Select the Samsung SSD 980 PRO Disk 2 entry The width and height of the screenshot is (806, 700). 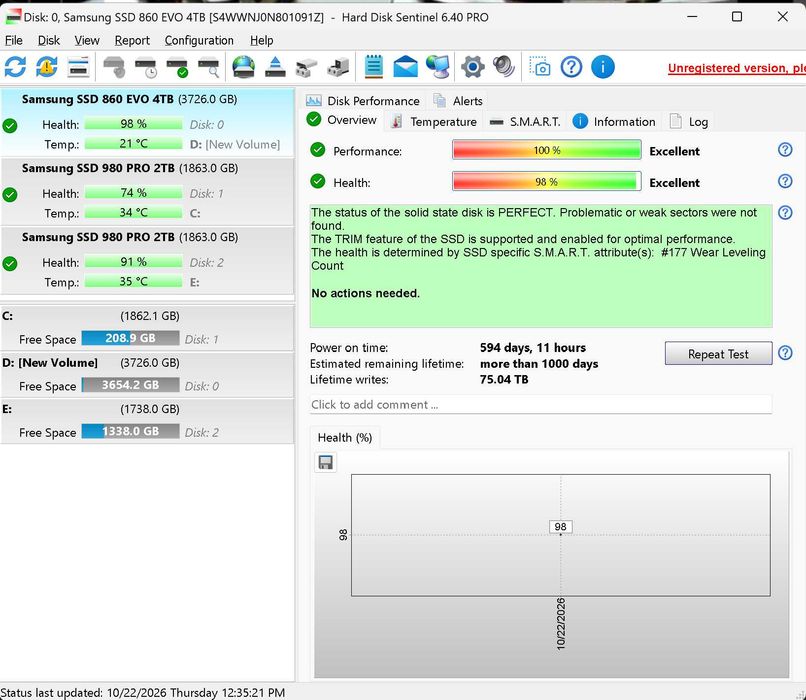(x=148, y=261)
